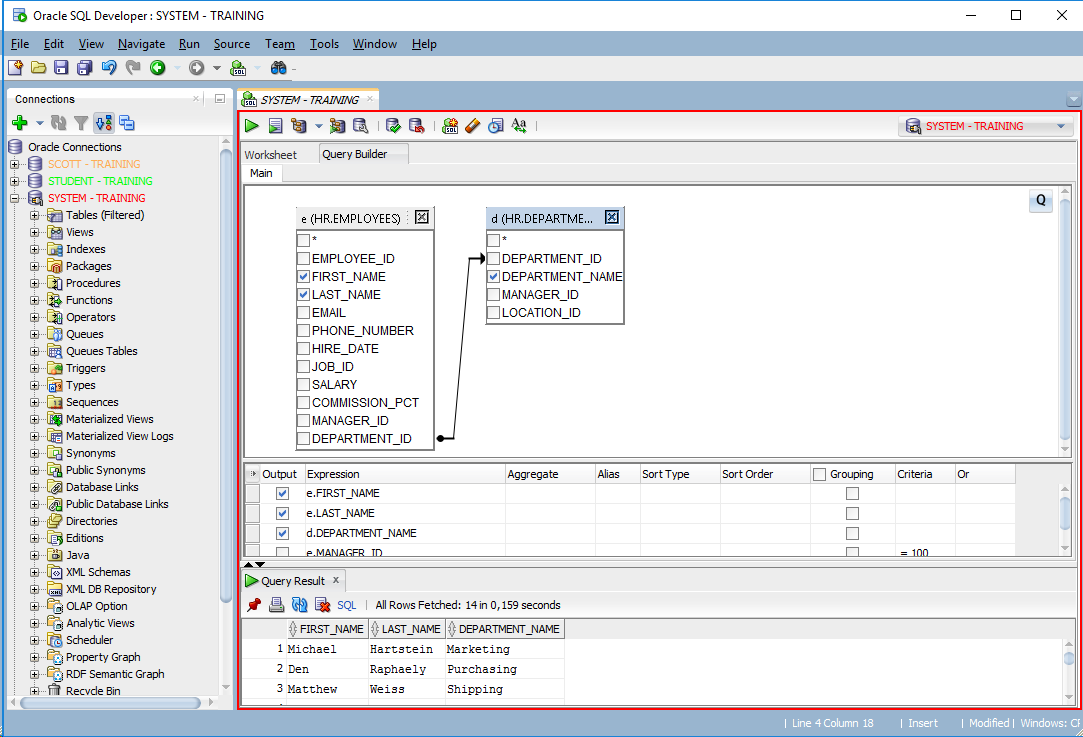The width and height of the screenshot is (1083, 737).
Task: Check the EMAIL column checkbox in EMPLOYEES
Action: [x=304, y=313]
